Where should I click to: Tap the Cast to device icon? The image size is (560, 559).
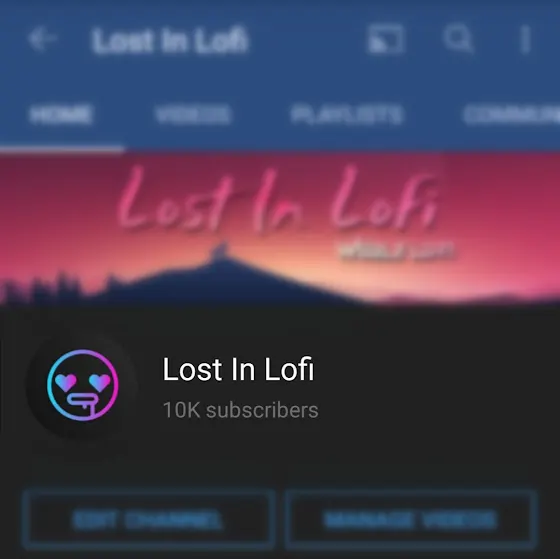click(x=385, y=39)
